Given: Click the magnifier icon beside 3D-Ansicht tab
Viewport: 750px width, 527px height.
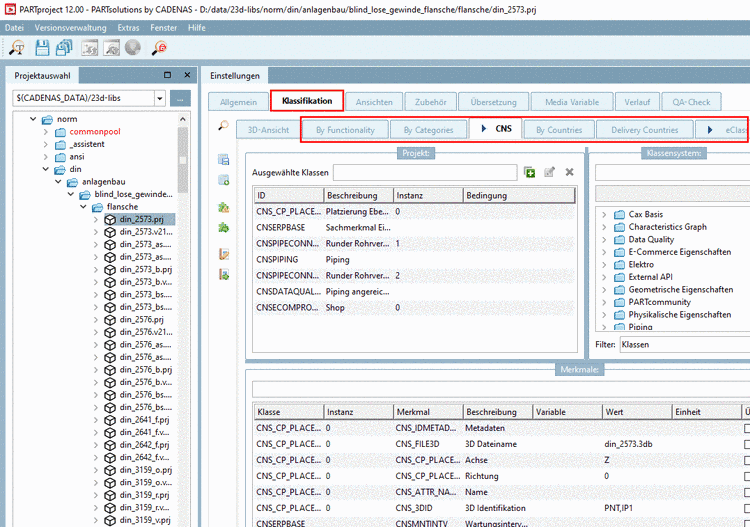Looking at the screenshot, I should [223, 125].
